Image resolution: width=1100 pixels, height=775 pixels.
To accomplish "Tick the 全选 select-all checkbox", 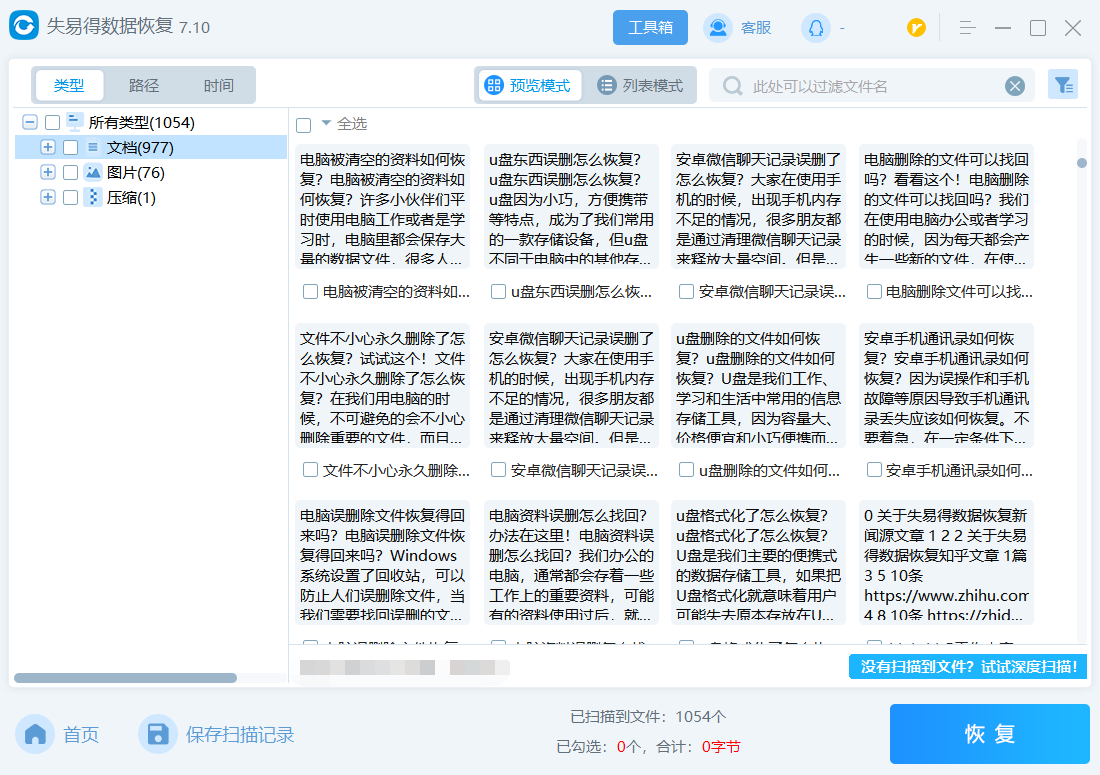I will pyautogui.click(x=304, y=125).
